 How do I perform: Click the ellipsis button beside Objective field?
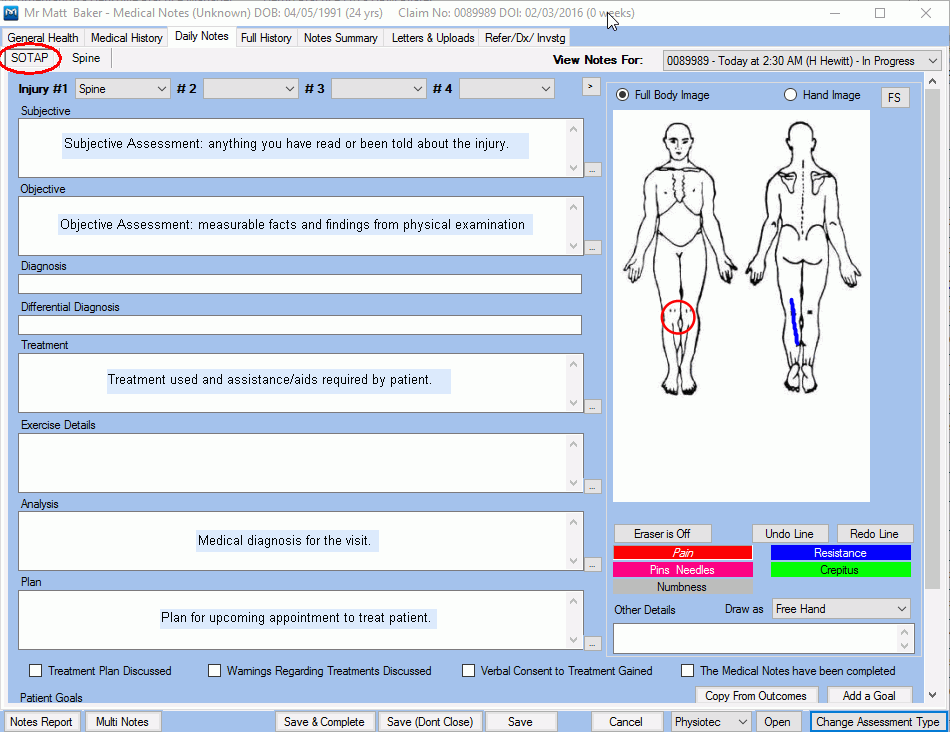593,247
